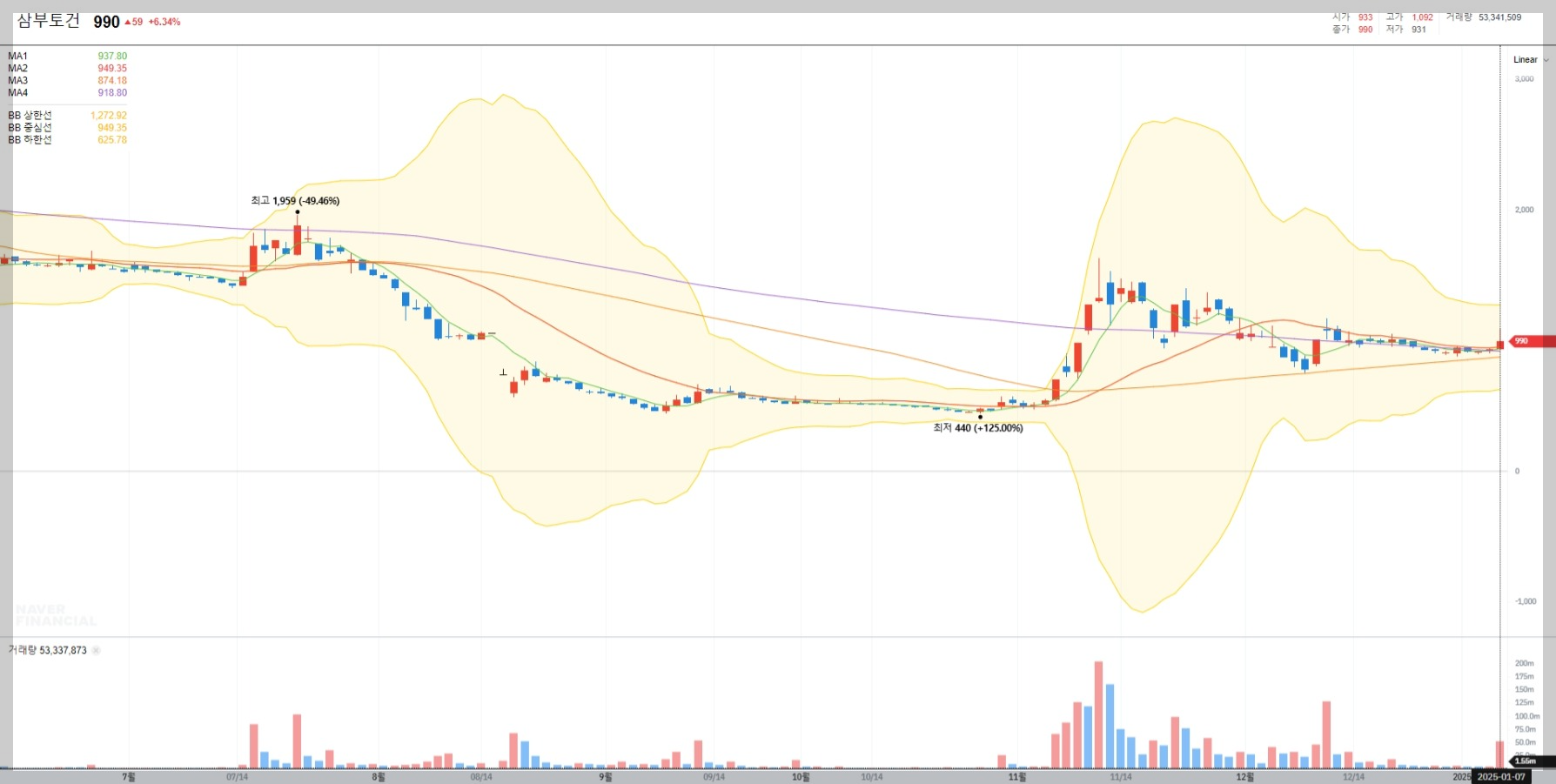The width and height of the screenshot is (1556, 784).
Task: Click the current price 990 in the header
Action: (x=106, y=22)
